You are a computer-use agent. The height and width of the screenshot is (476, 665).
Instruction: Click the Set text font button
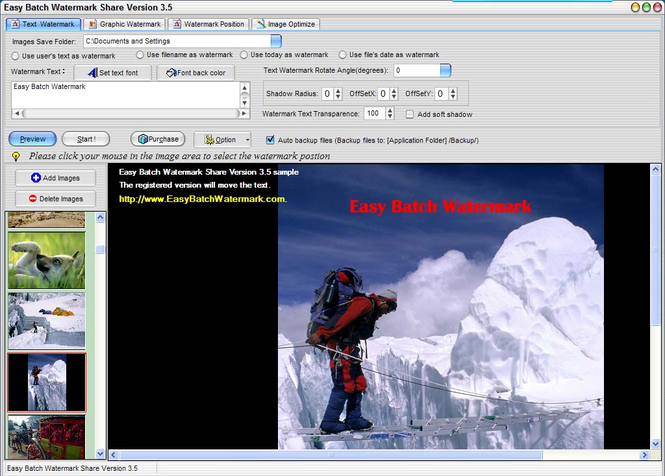(112, 73)
